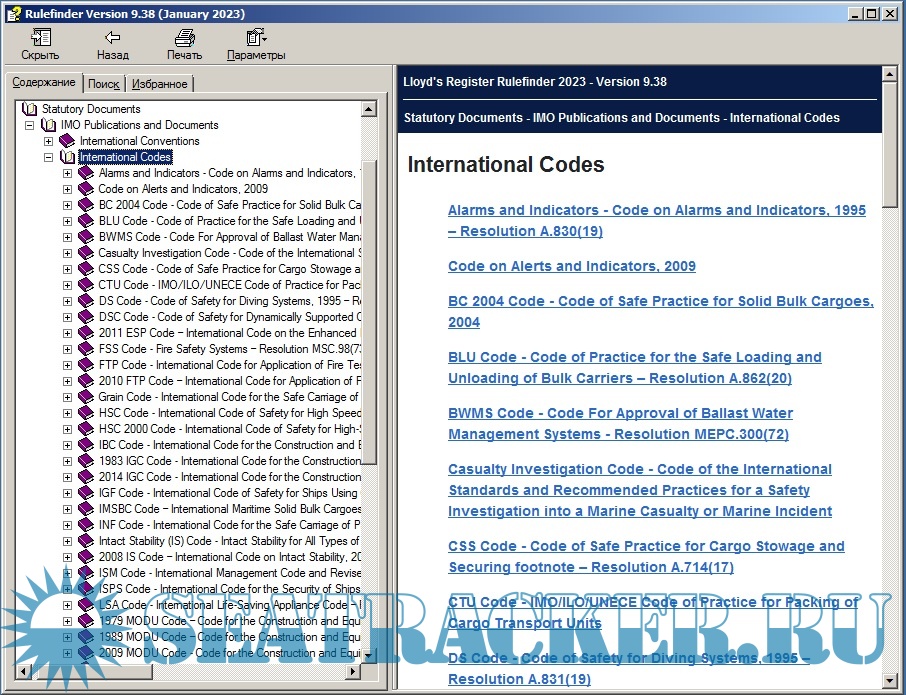The height and width of the screenshot is (695, 906).
Task: Switch to the Поиск tab
Action: click(103, 83)
